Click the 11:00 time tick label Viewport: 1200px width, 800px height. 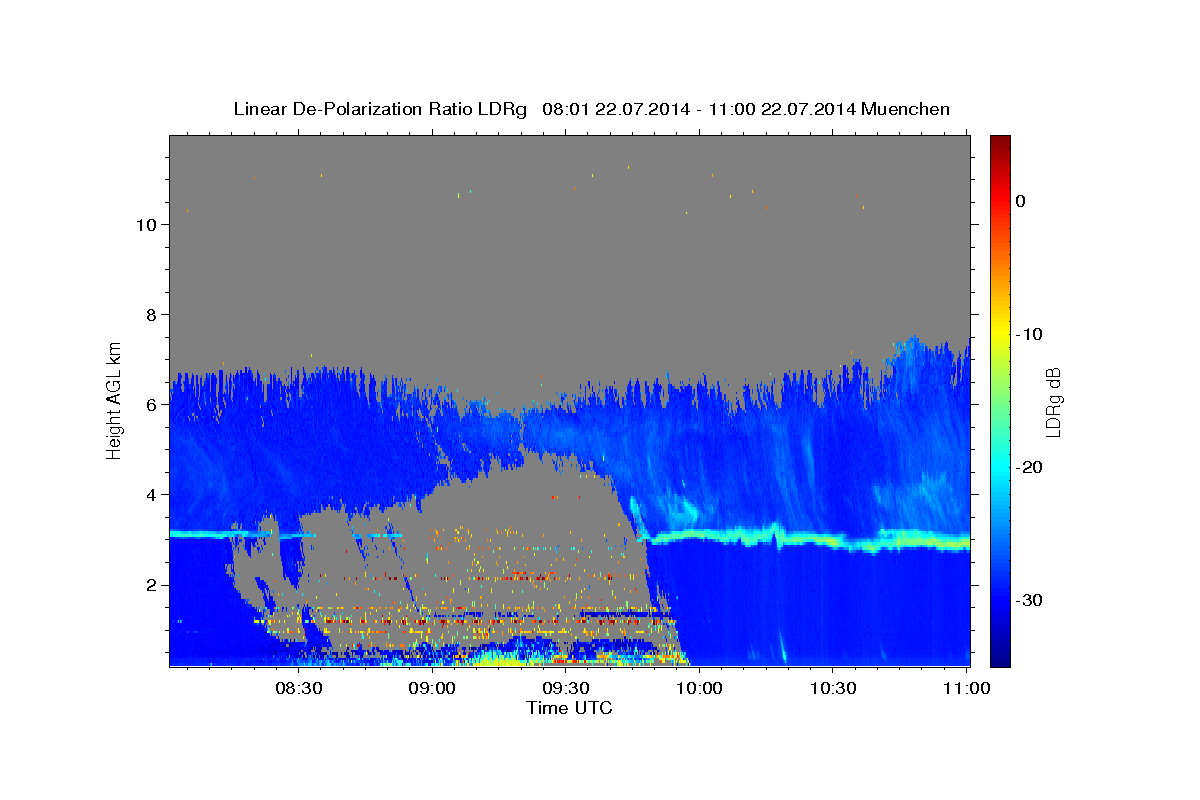pos(966,688)
